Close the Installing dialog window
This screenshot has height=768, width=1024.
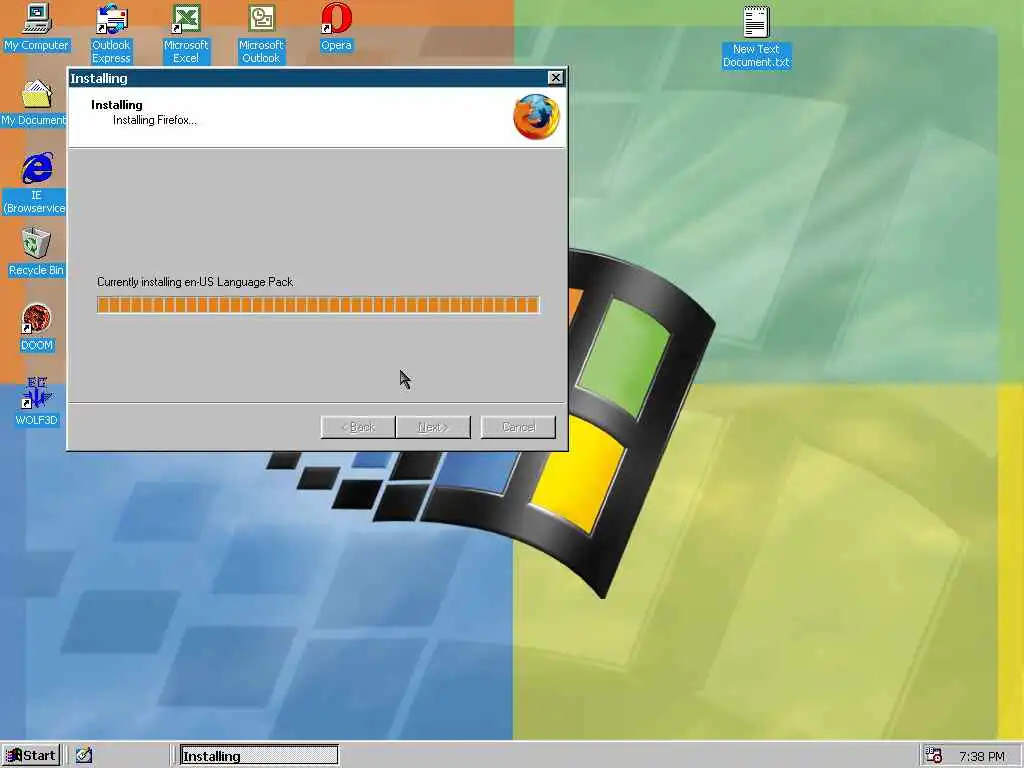coord(555,78)
